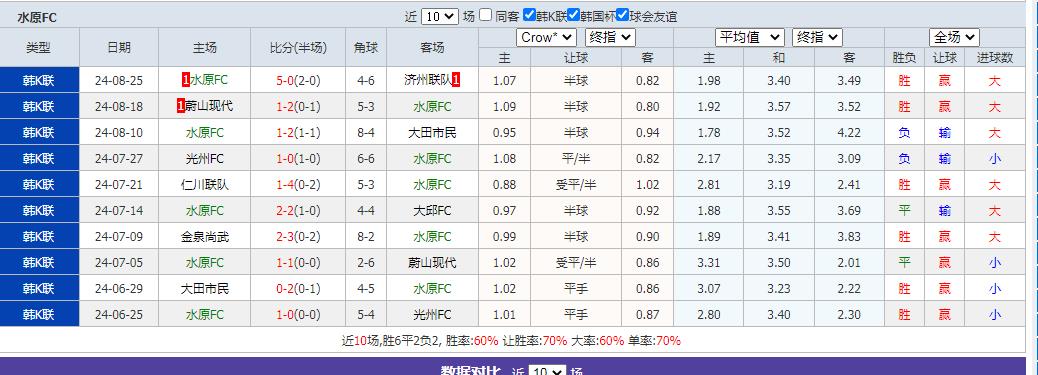Open the 终指 dropdown beside 平均值
The height and width of the screenshot is (375, 1038).
pyautogui.click(x=817, y=38)
